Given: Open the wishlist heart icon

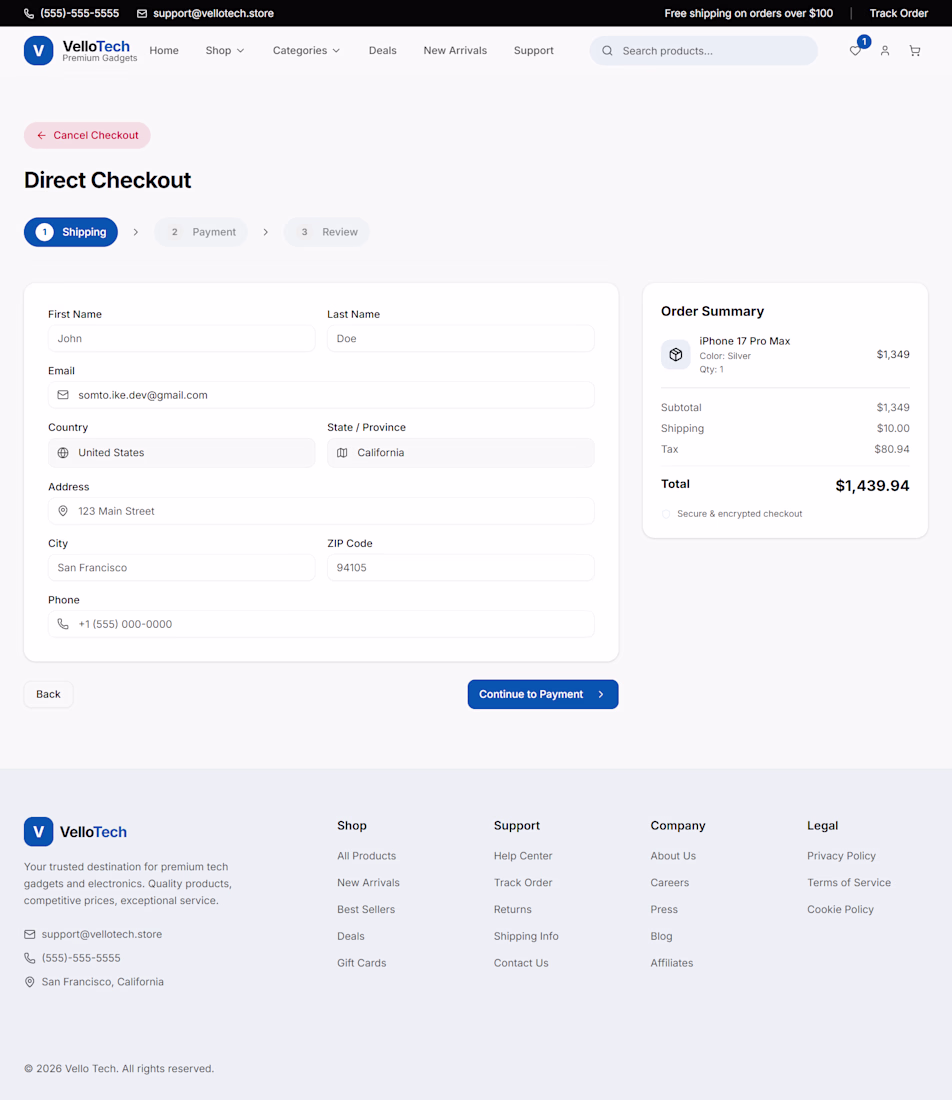Looking at the screenshot, I should pos(854,51).
